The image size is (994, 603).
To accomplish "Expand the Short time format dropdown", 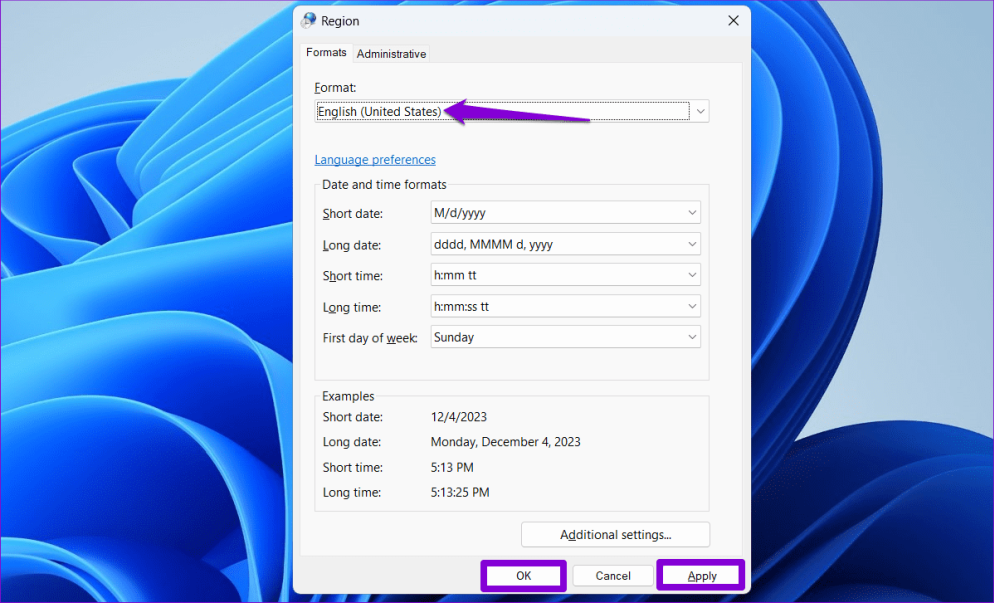I will click(692, 274).
